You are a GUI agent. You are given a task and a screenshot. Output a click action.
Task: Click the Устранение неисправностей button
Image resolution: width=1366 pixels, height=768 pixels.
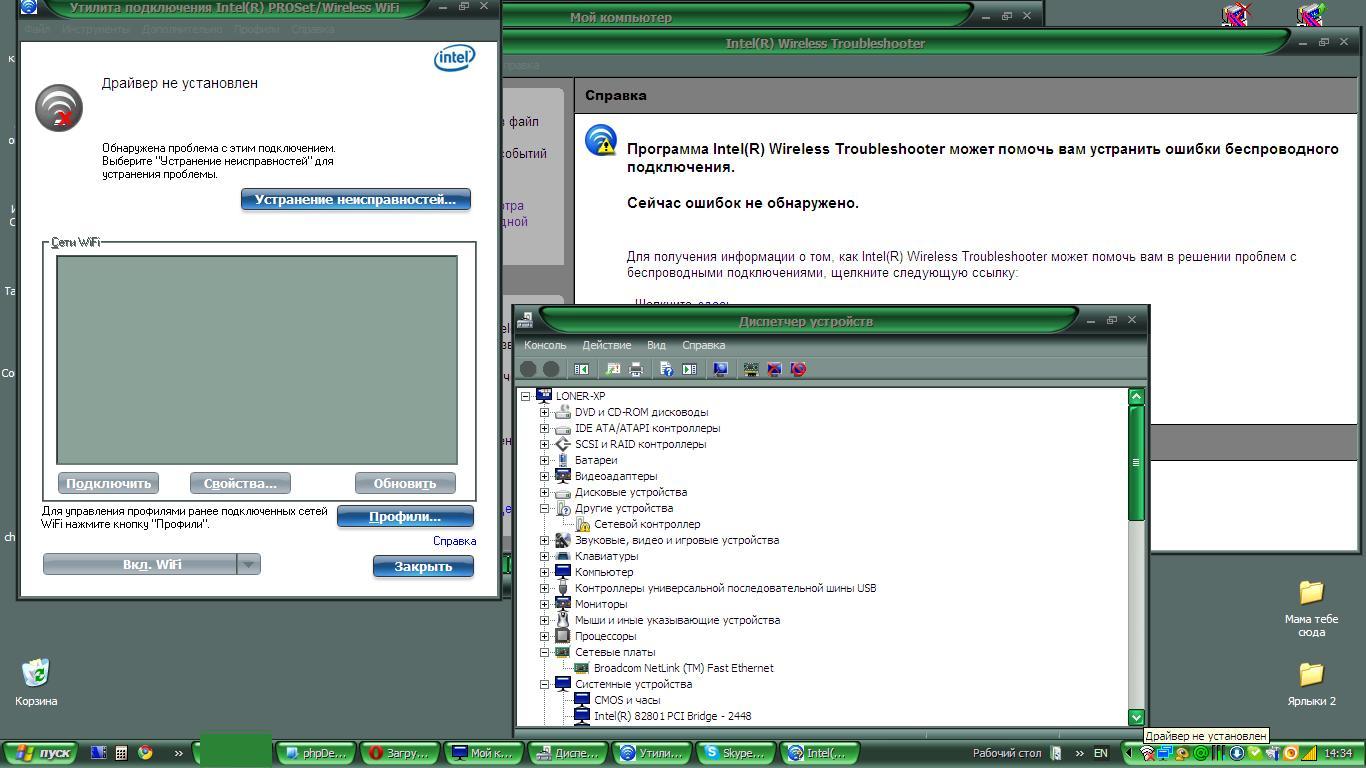pyautogui.click(x=355, y=199)
